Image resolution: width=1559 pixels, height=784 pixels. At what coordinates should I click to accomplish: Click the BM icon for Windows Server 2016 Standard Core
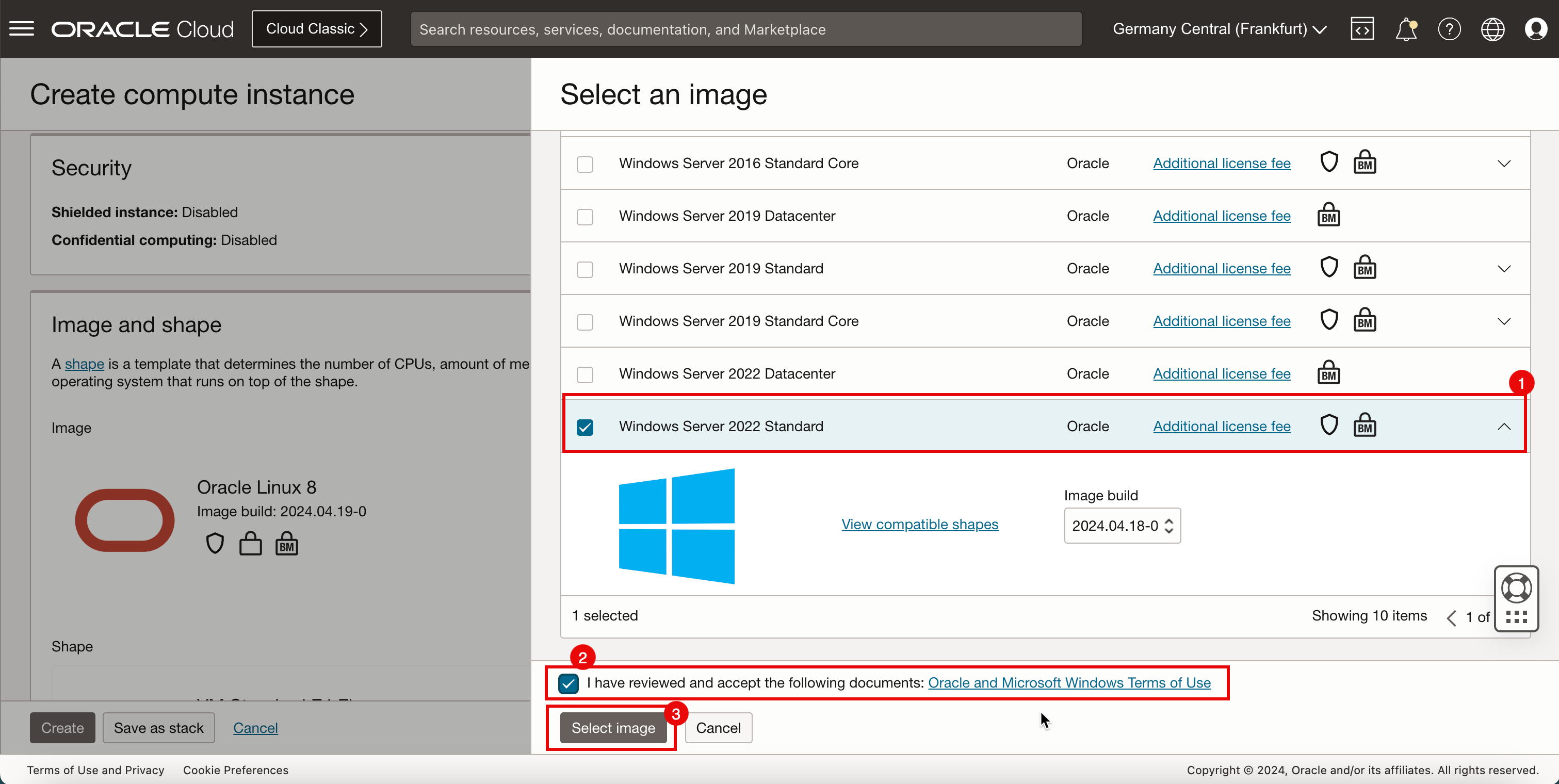pyautogui.click(x=1363, y=163)
